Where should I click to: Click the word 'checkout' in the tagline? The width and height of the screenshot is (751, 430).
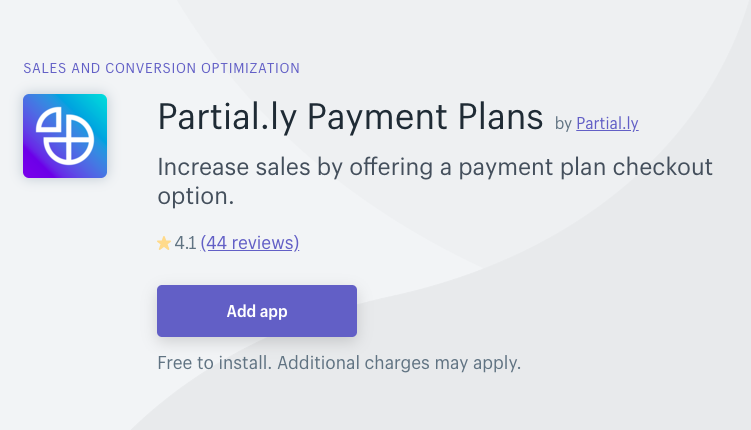tap(662, 167)
